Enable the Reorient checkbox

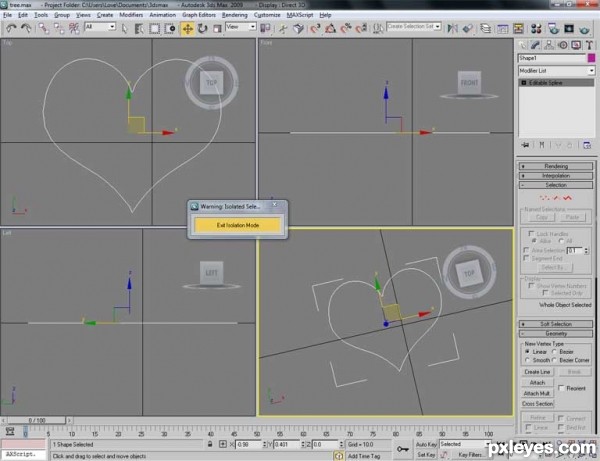click(561, 388)
